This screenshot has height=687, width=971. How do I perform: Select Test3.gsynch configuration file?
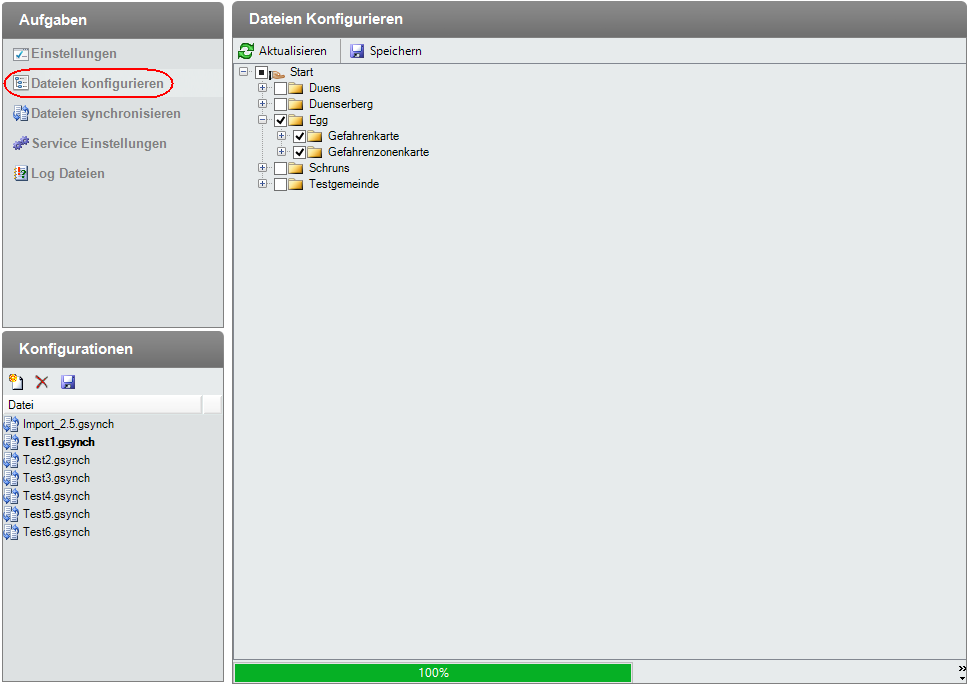(57, 478)
